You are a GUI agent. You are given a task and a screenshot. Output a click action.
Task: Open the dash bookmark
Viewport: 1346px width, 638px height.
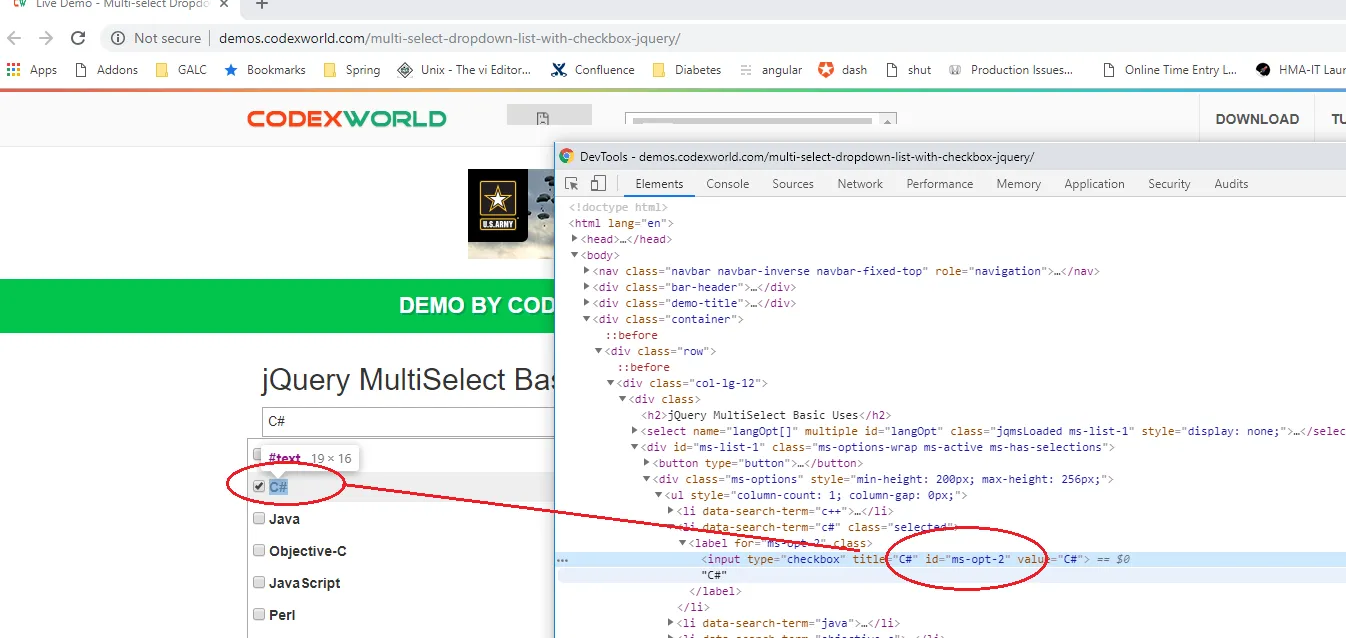(843, 70)
